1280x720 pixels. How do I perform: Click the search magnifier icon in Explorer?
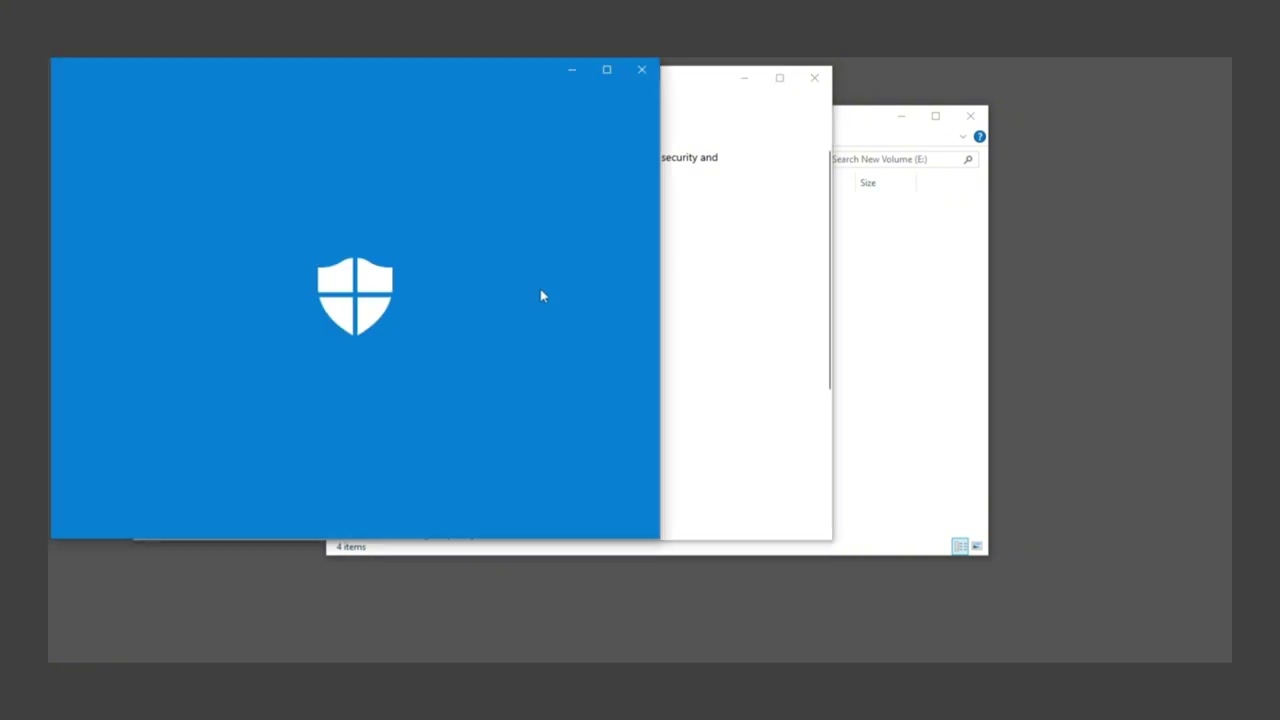968,159
